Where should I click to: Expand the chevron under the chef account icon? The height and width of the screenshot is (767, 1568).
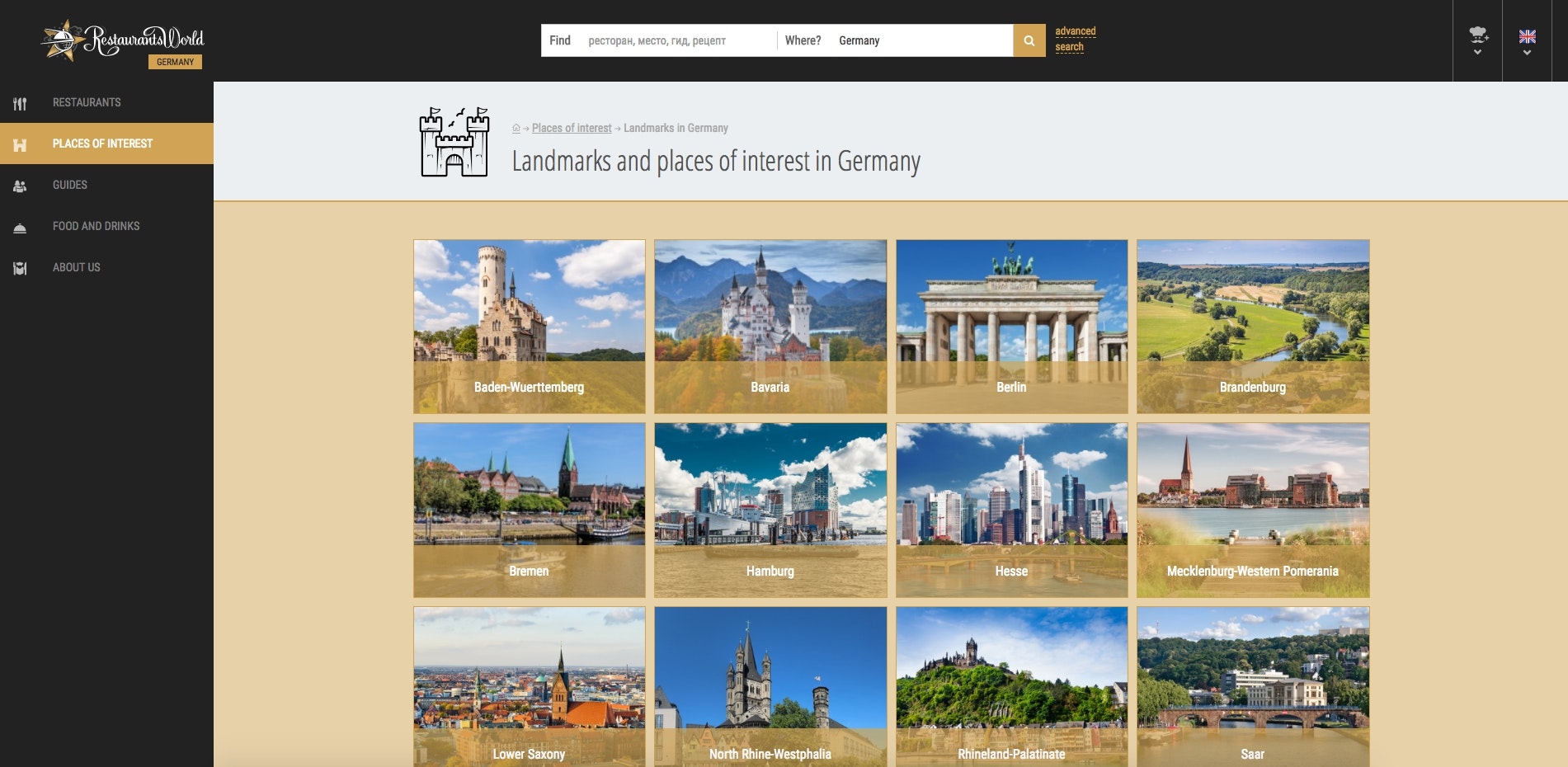[x=1477, y=51]
